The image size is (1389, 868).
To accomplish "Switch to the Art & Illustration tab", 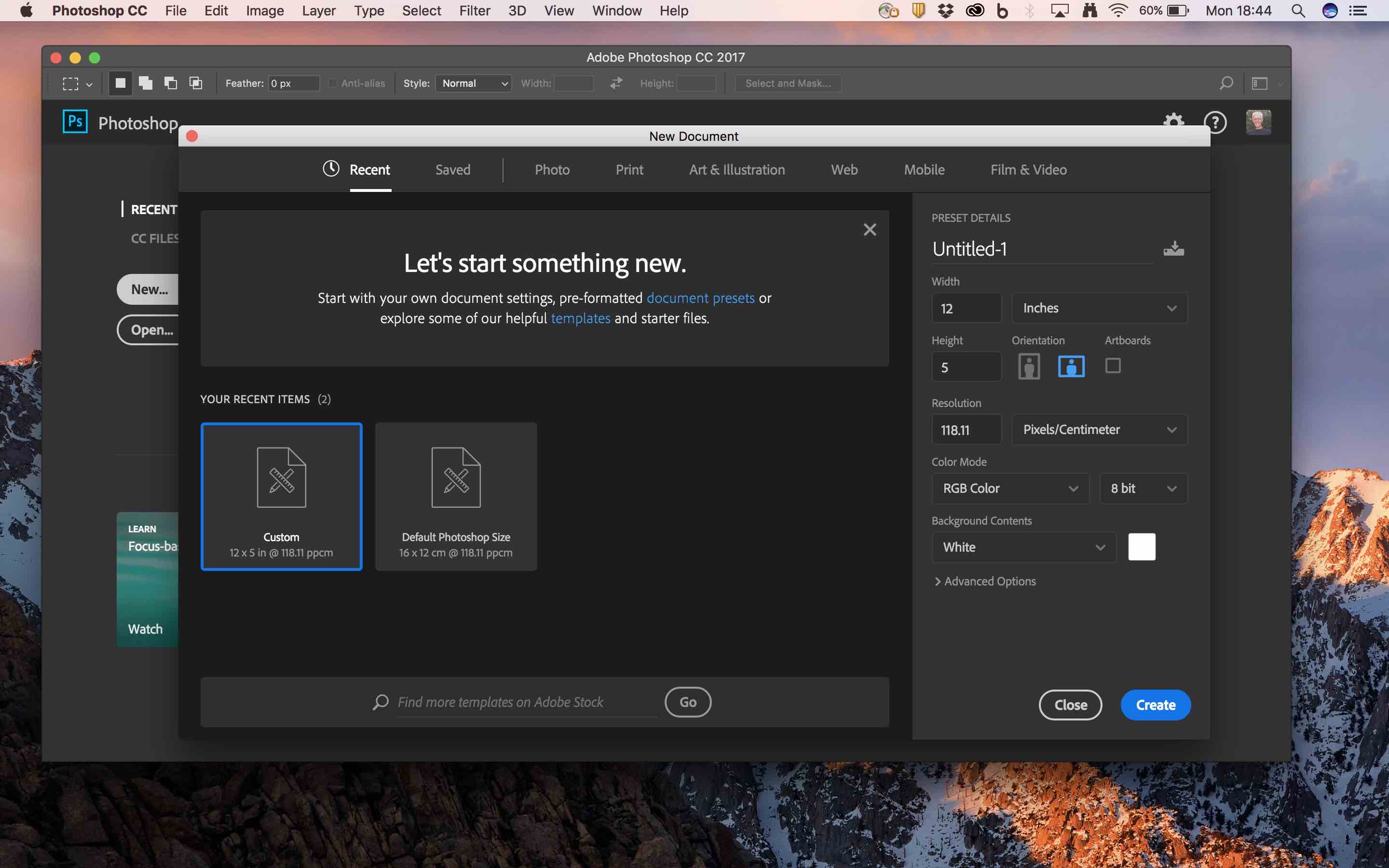I will click(736, 169).
